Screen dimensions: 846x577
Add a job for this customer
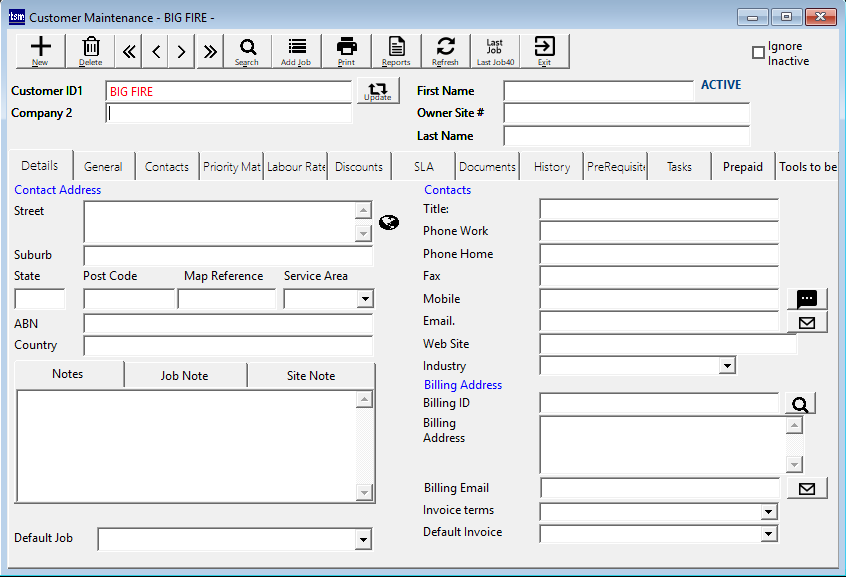[296, 50]
